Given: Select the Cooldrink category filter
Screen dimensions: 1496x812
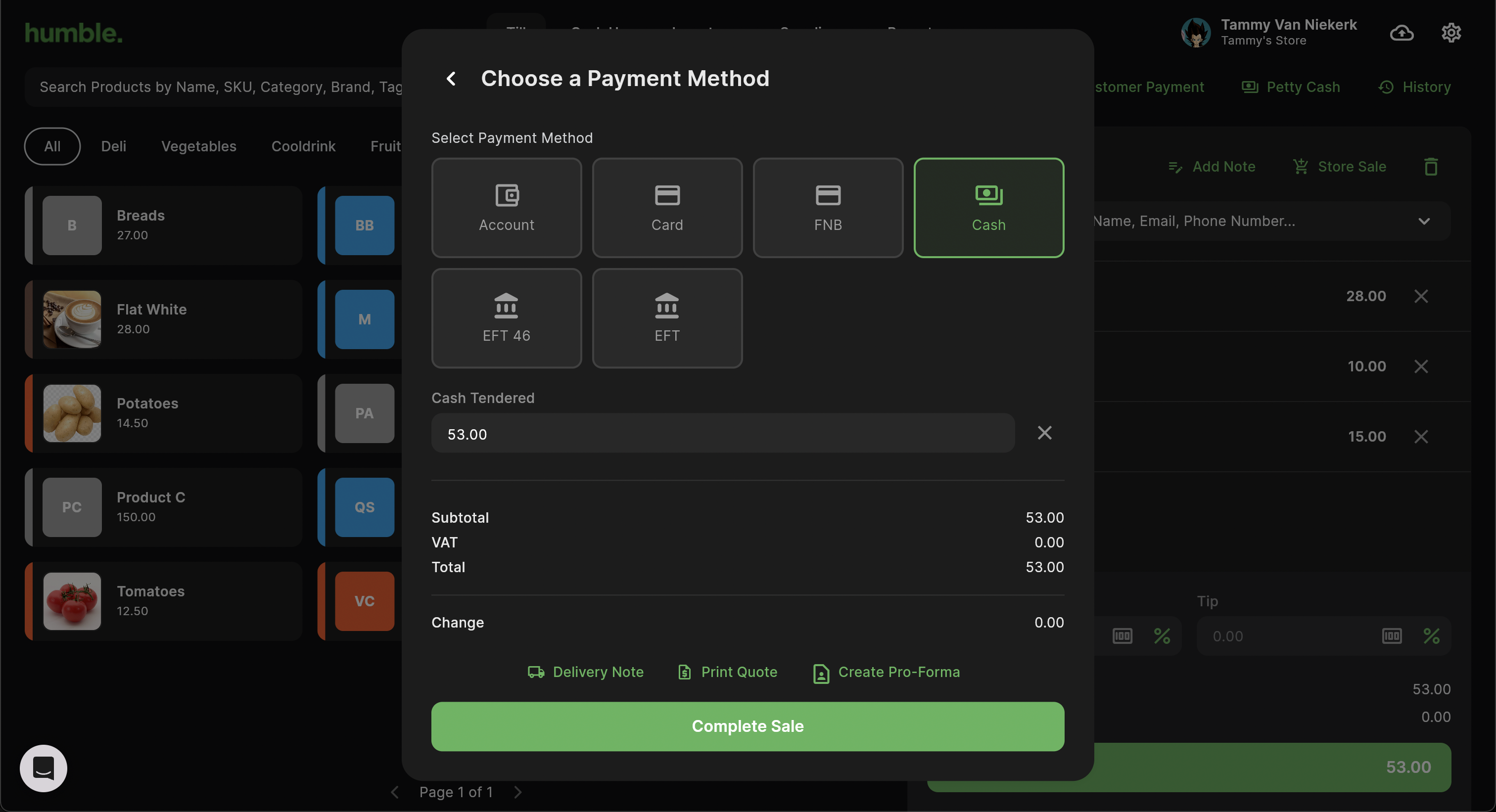Looking at the screenshot, I should click(x=303, y=146).
